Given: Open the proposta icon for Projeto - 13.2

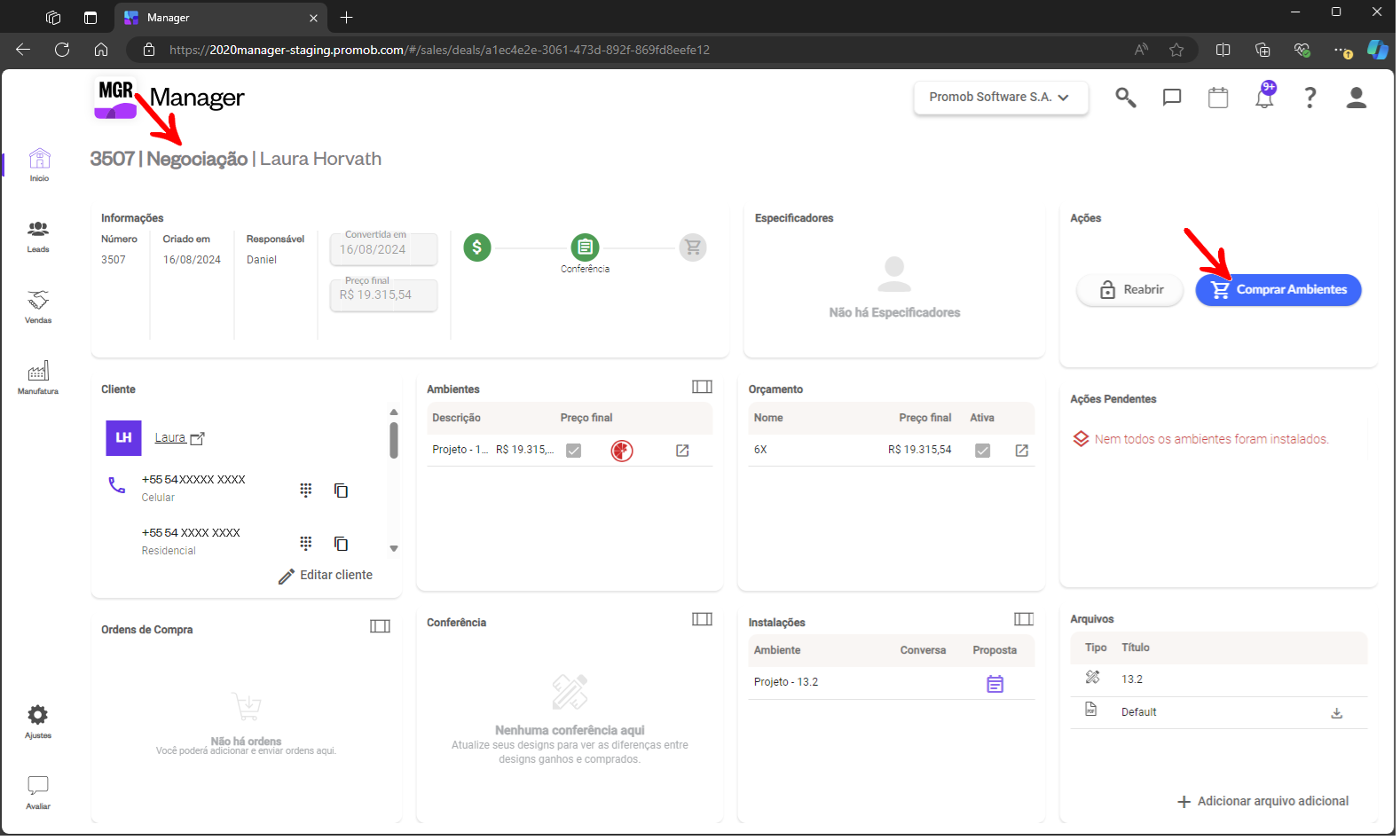Looking at the screenshot, I should [x=995, y=684].
